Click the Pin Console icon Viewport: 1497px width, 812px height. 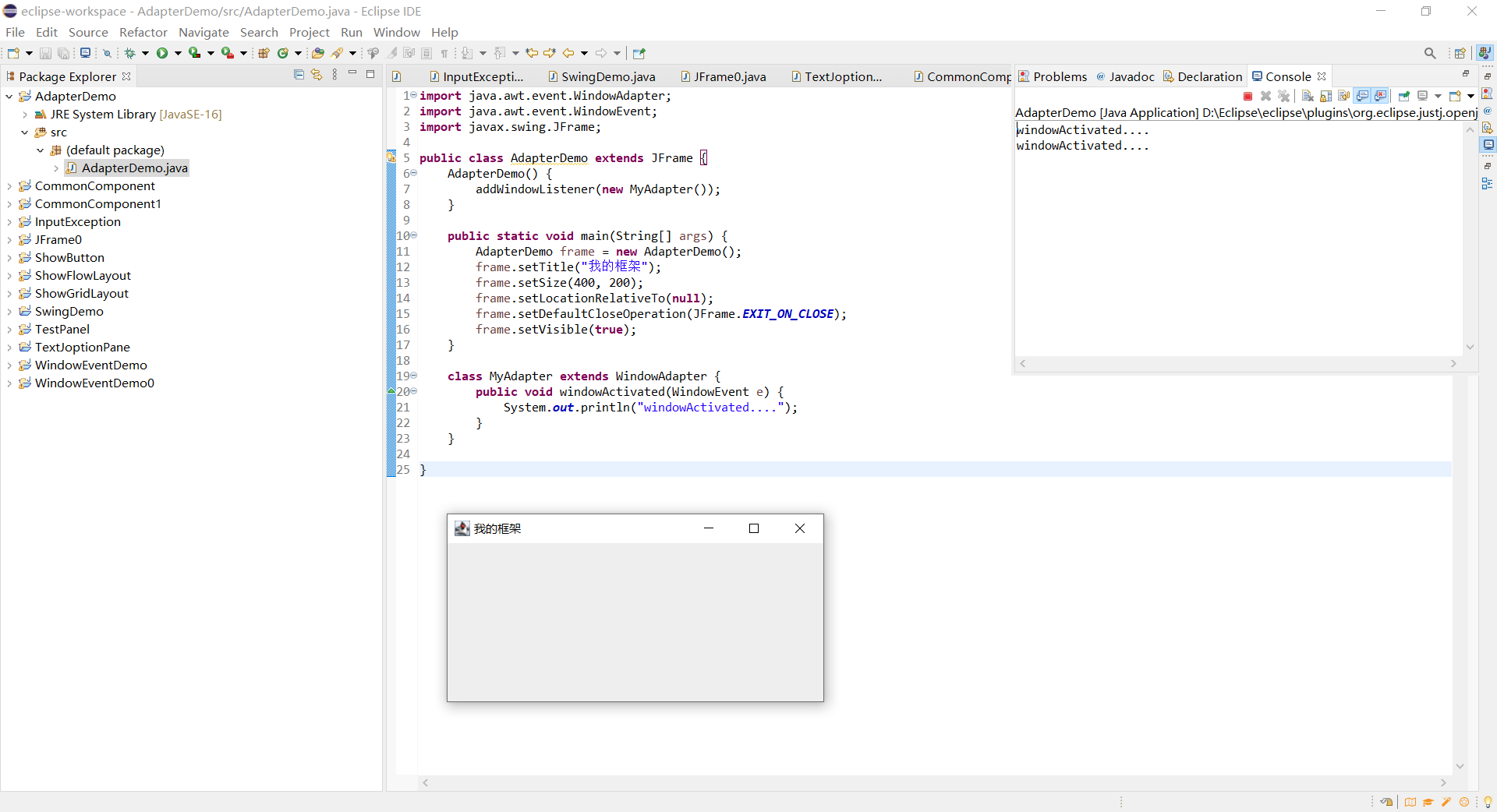tap(1403, 96)
